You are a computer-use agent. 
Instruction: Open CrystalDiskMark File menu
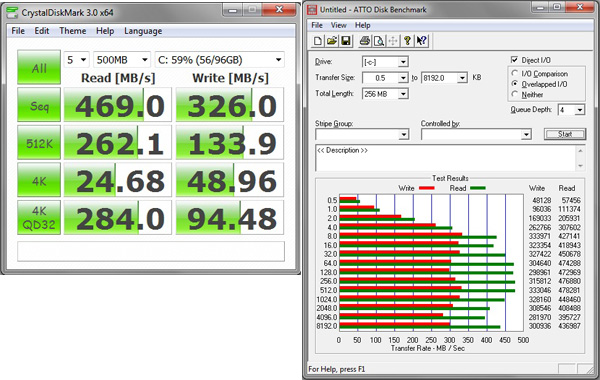(x=18, y=31)
